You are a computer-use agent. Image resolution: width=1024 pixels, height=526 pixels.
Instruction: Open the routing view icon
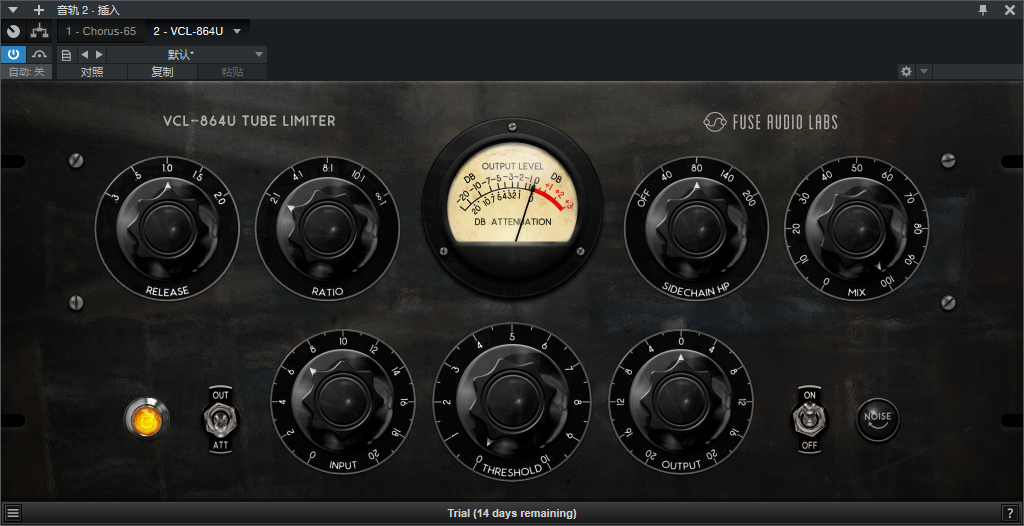pyautogui.click(x=40, y=31)
